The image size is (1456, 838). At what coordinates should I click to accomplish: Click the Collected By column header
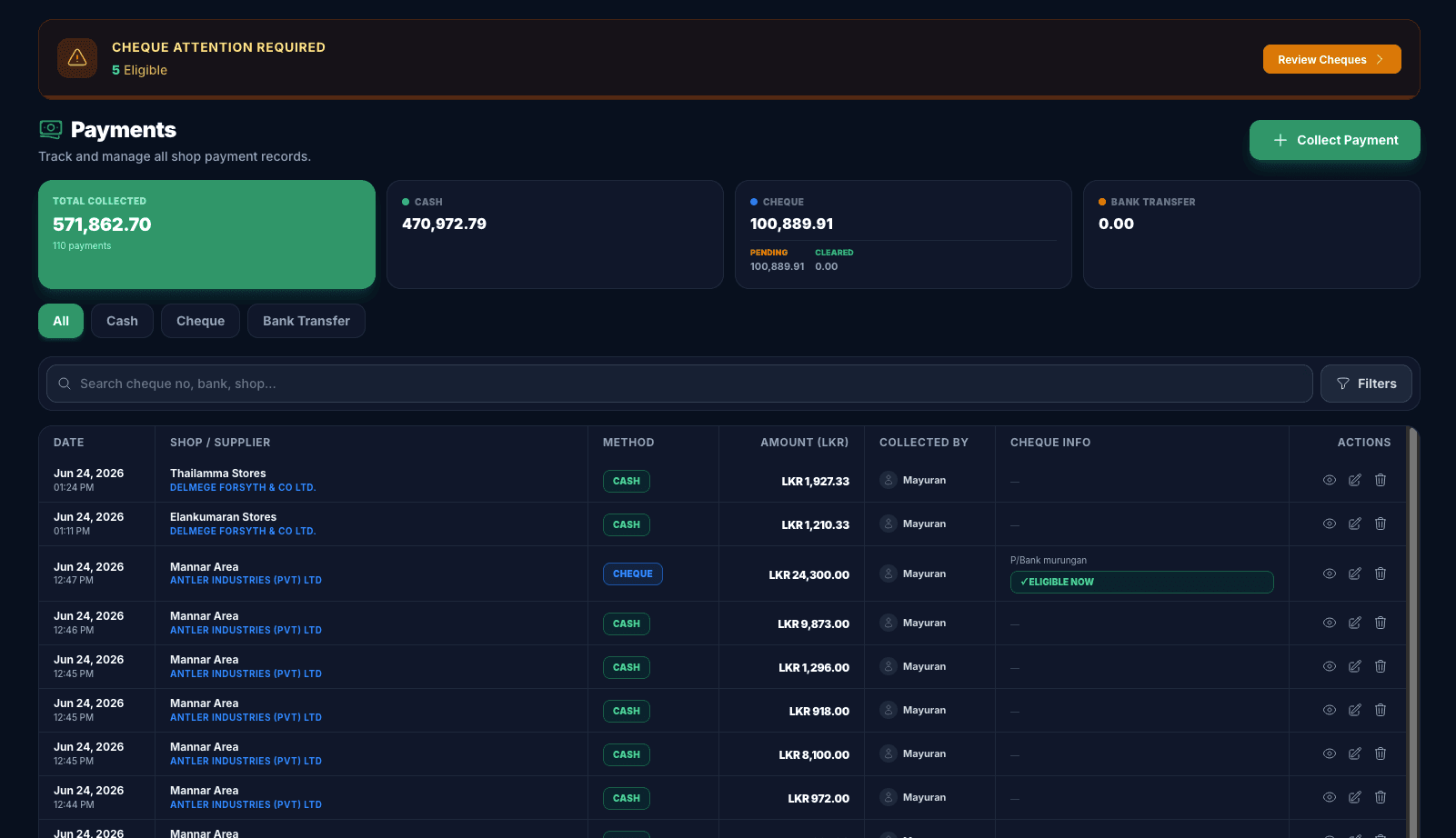(x=924, y=443)
